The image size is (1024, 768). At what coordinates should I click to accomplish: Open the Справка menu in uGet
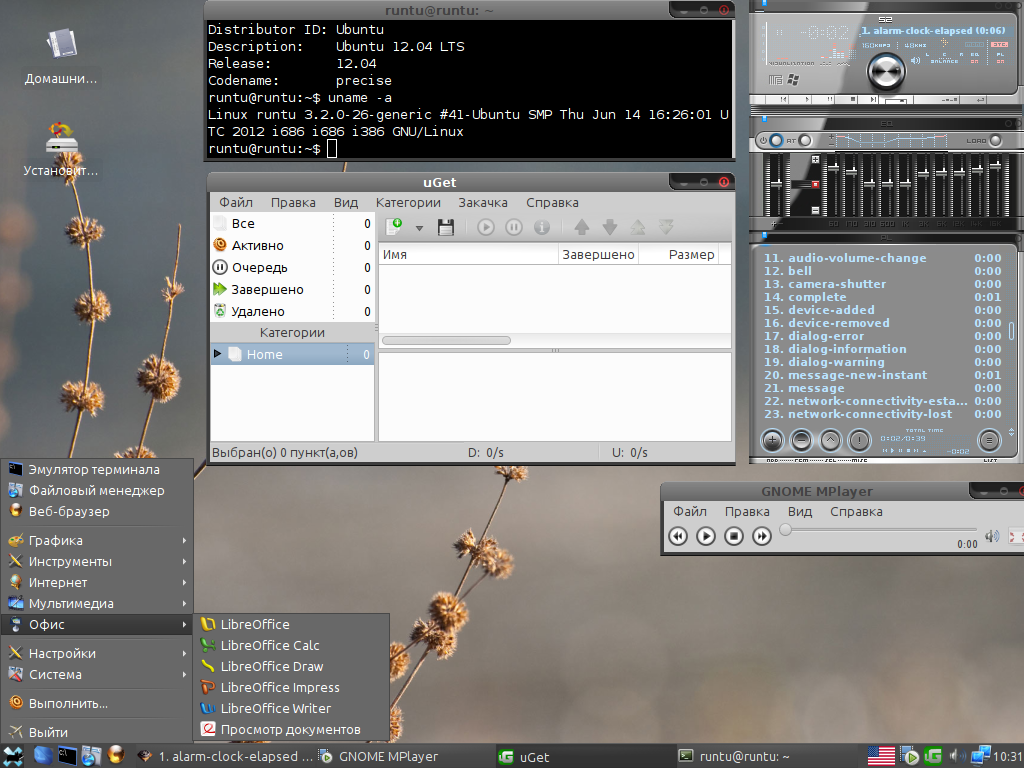(552, 202)
